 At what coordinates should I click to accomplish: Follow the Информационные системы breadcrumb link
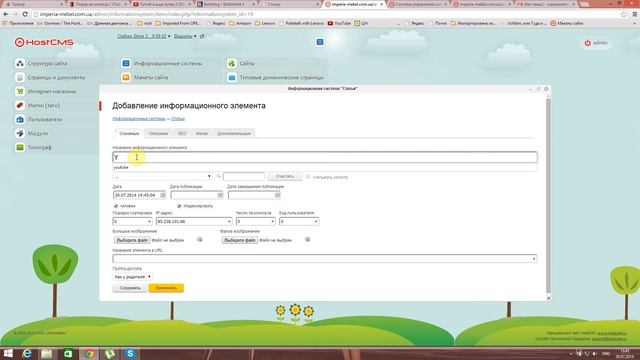[x=139, y=118]
